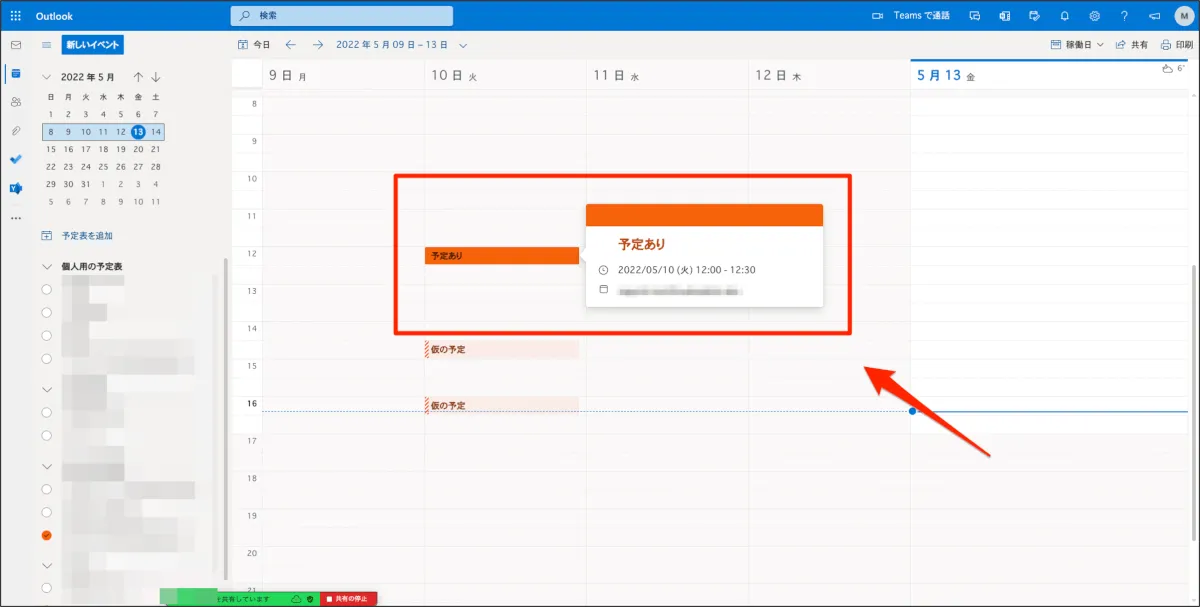Go to next week with right arrow
The width and height of the screenshot is (1200, 607).
(318, 45)
